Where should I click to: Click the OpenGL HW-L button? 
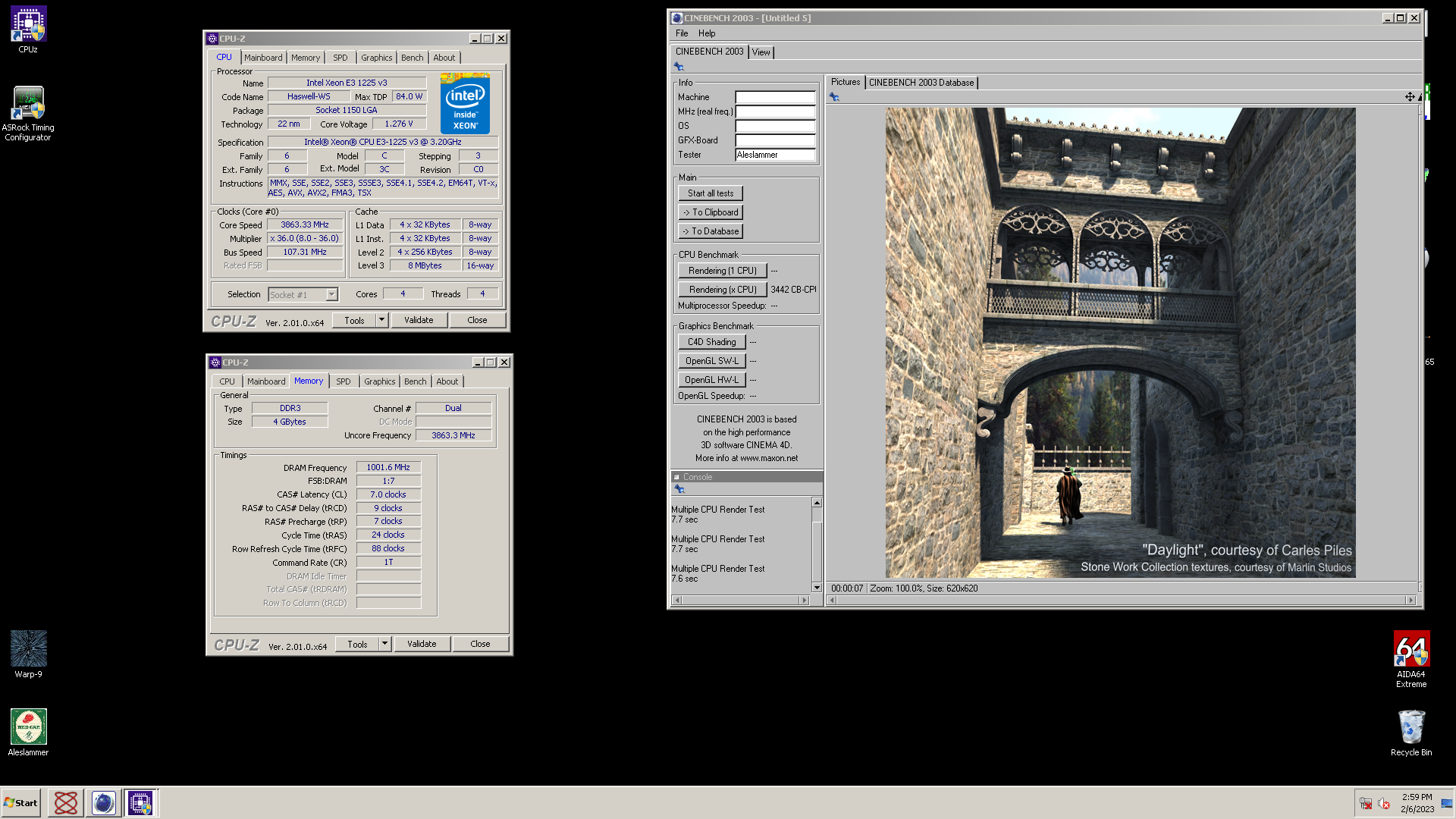click(x=712, y=380)
